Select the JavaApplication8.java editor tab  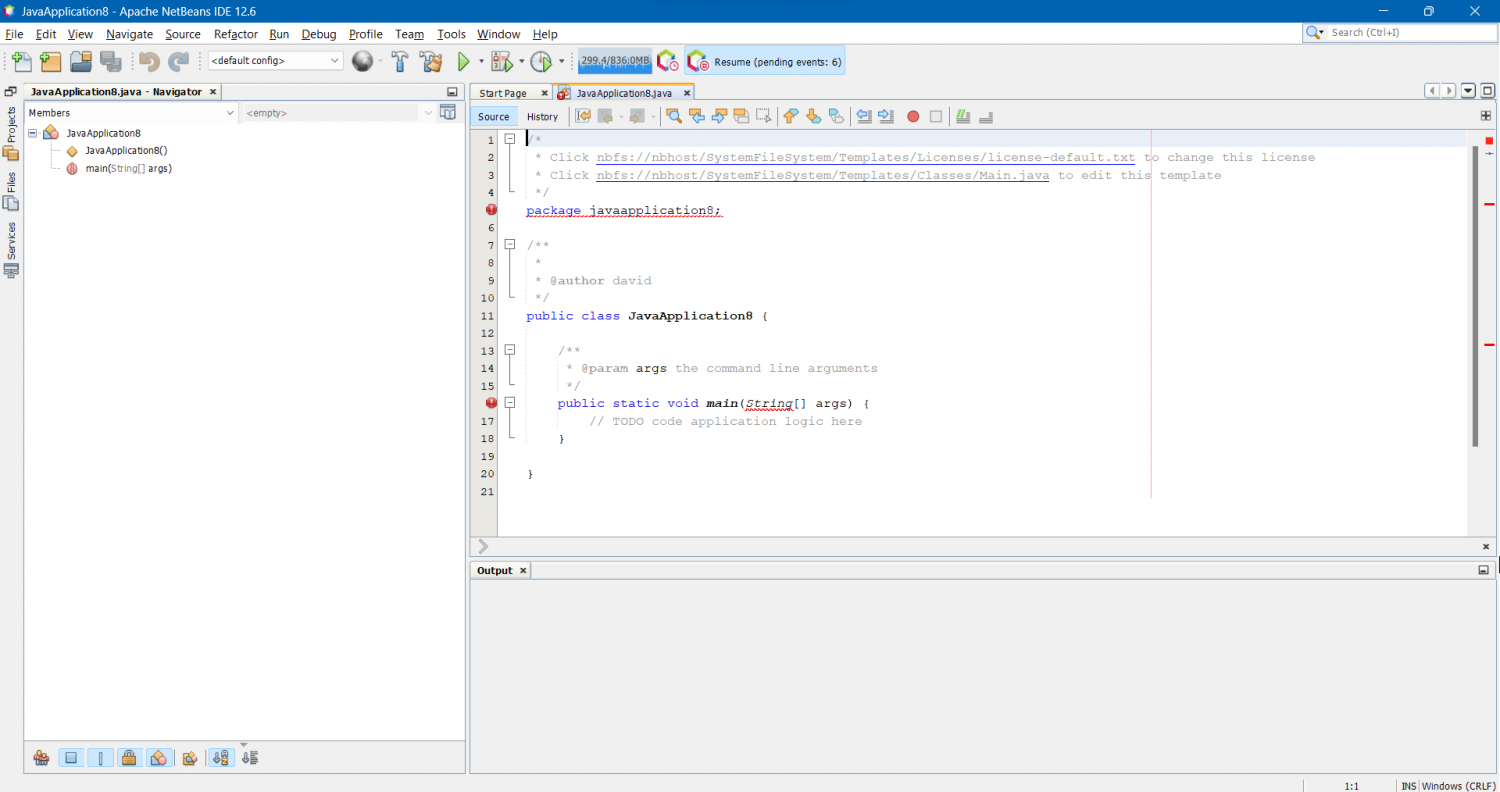coord(624,93)
